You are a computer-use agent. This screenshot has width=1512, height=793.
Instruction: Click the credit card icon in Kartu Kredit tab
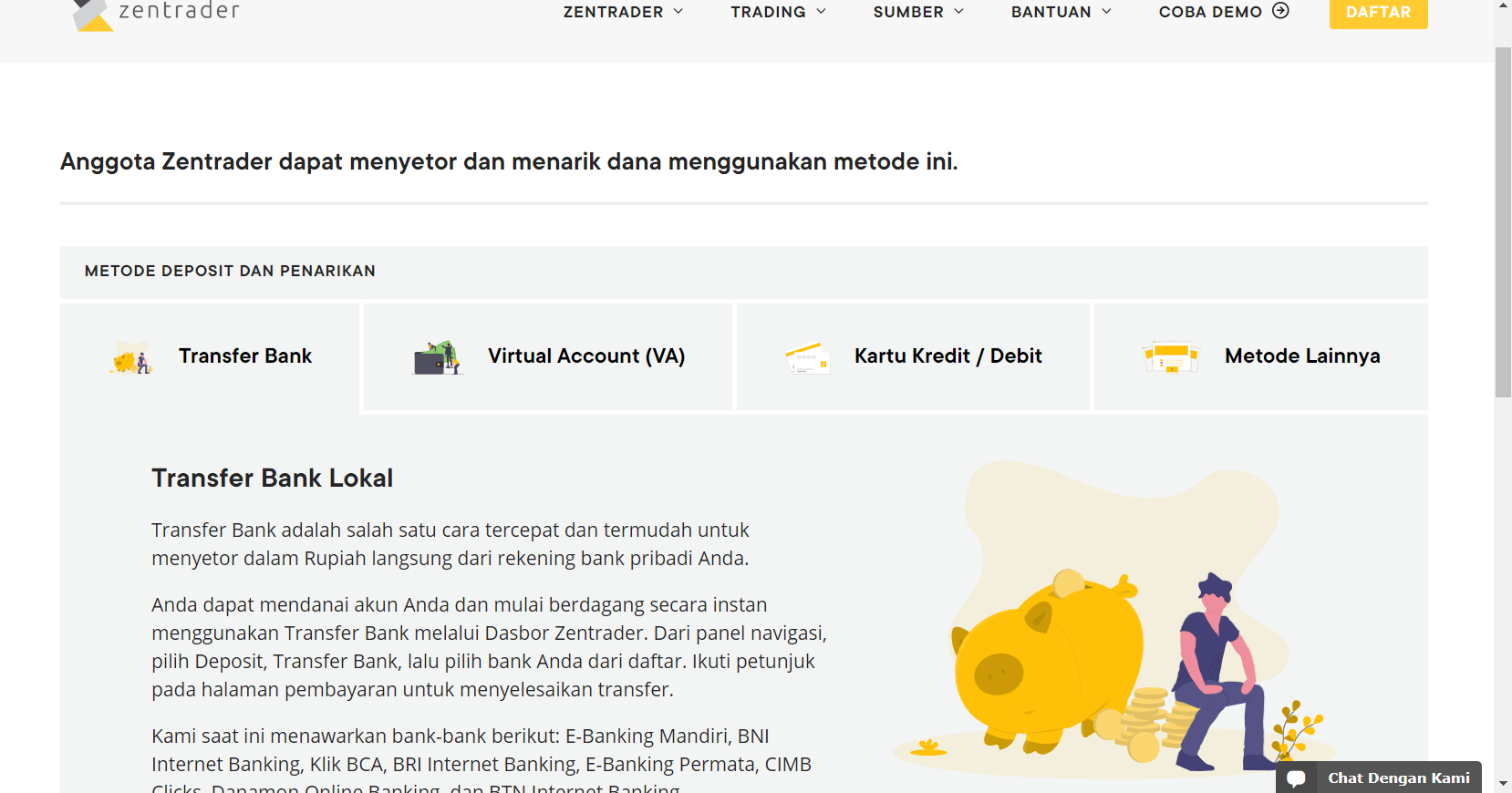pyautogui.click(x=807, y=357)
